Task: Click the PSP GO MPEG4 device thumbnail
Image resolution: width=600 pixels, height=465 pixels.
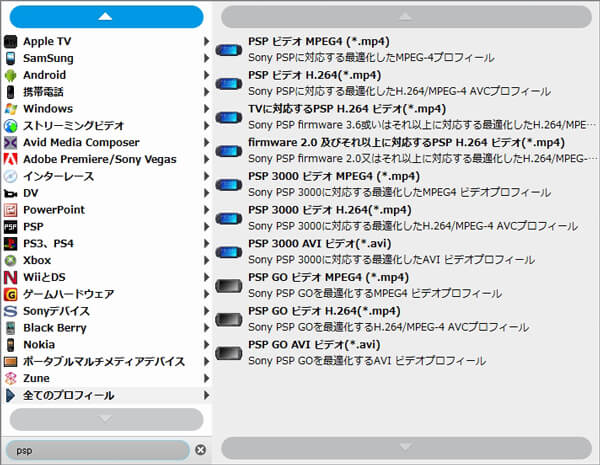Action: (x=228, y=286)
